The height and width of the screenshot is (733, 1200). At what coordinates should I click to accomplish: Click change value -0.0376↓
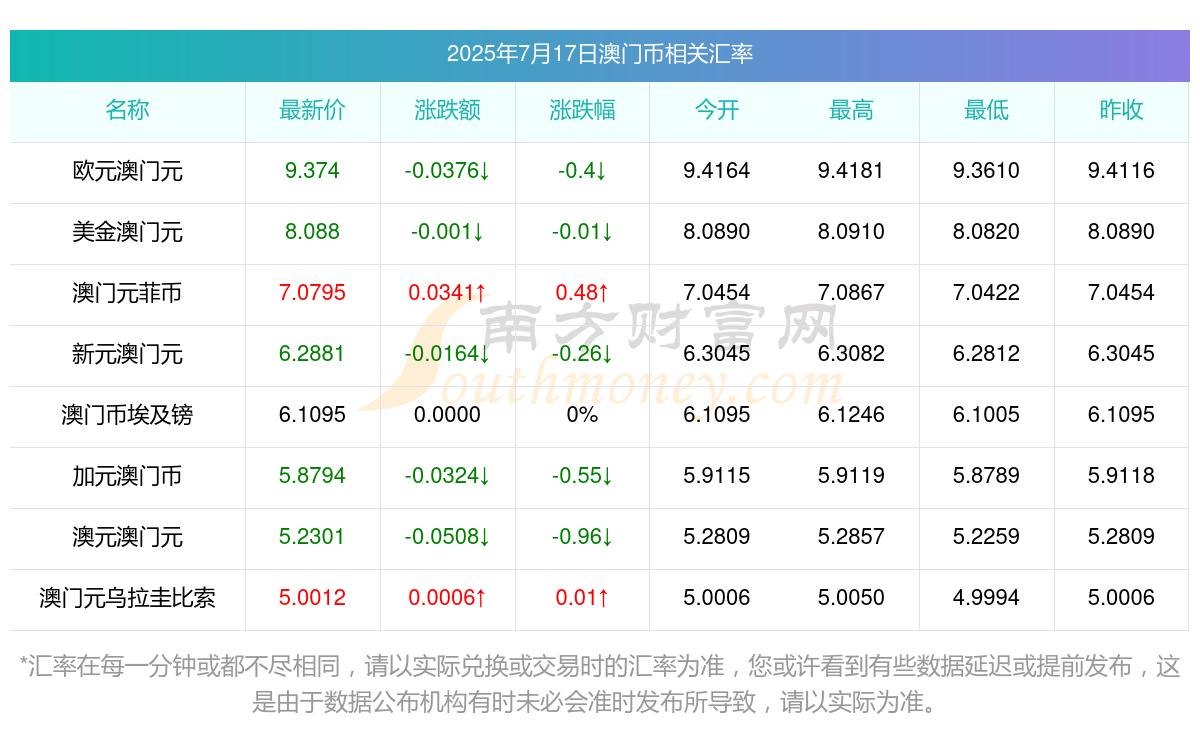[x=448, y=171]
